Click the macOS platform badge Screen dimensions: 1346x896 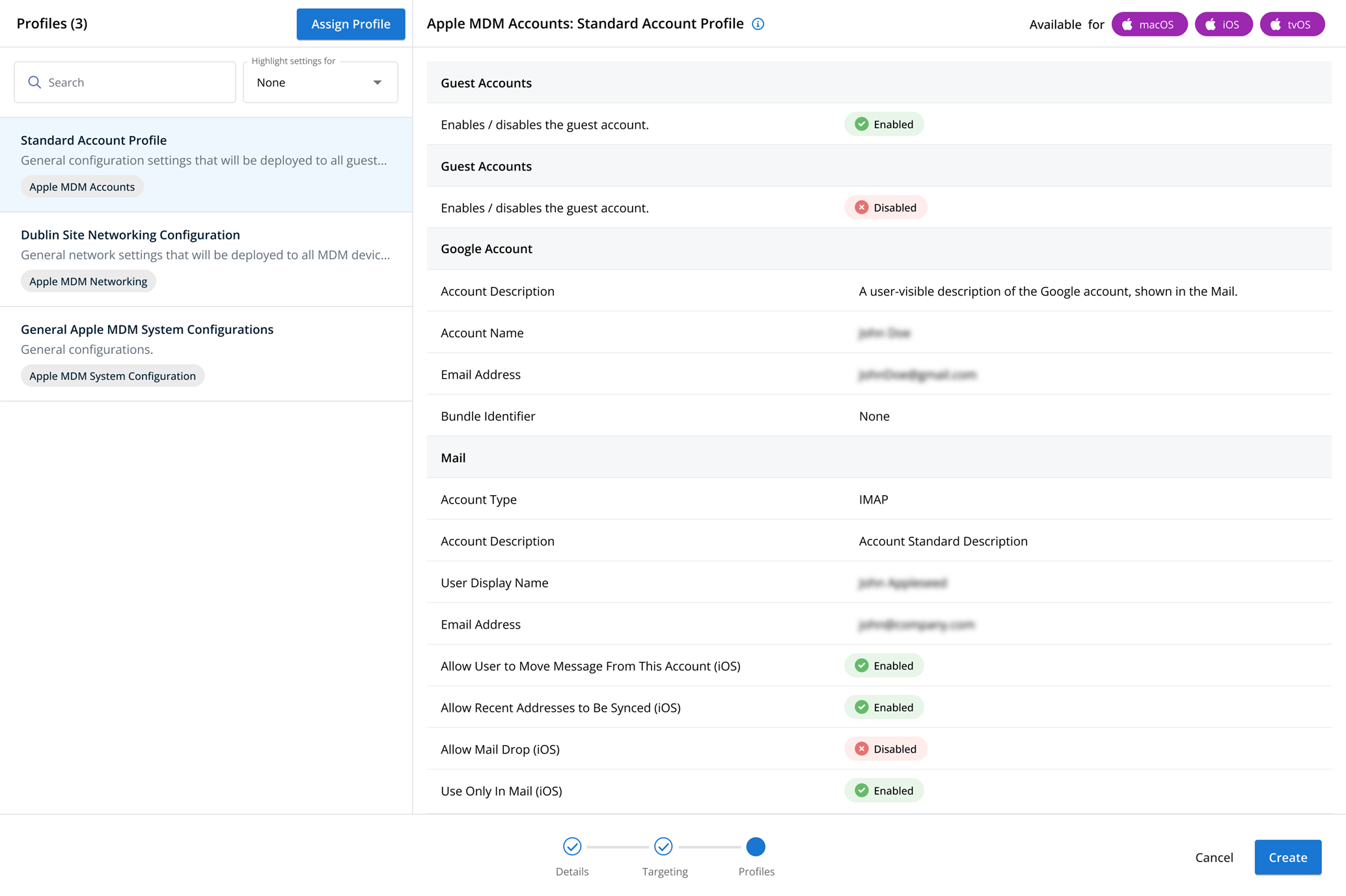(x=1149, y=24)
